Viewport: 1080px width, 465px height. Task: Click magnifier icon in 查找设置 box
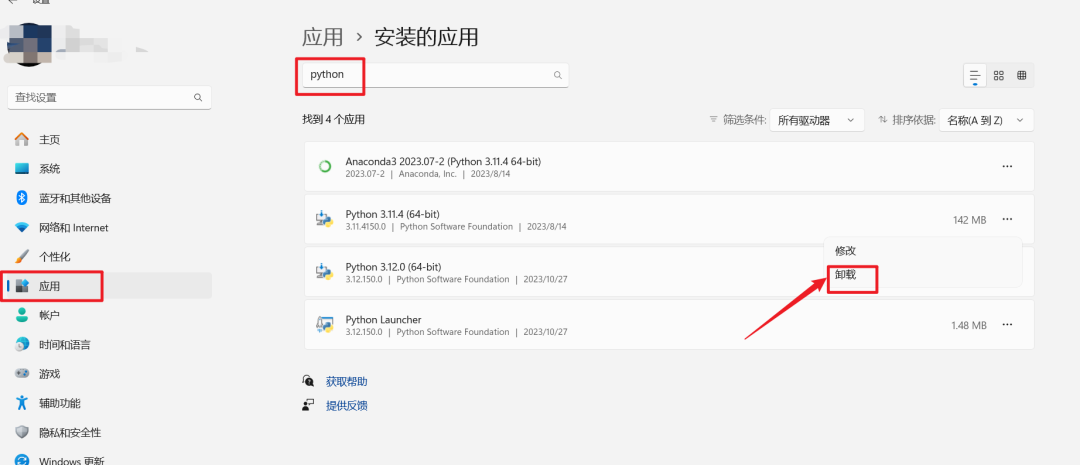click(198, 98)
